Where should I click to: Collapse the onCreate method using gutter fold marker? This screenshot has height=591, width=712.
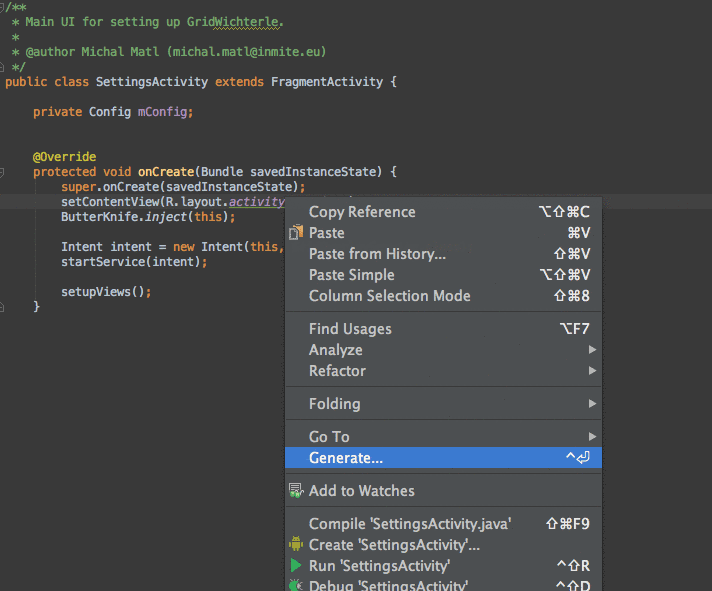coord(4,172)
